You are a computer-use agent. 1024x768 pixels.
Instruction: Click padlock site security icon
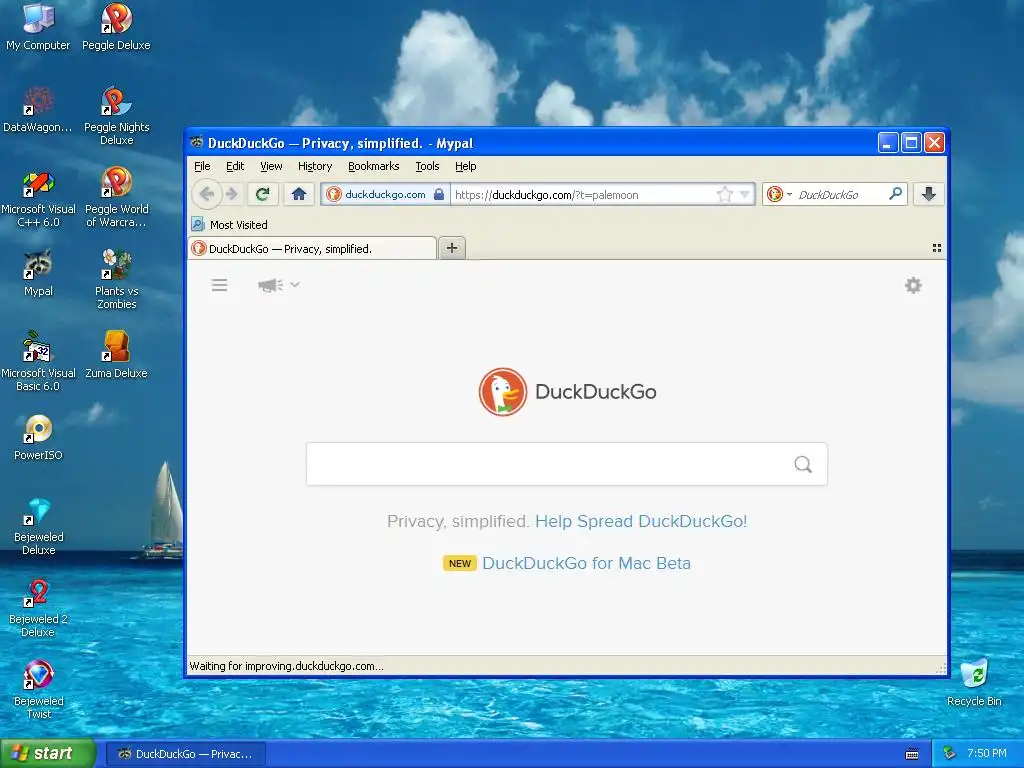pos(440,195)
